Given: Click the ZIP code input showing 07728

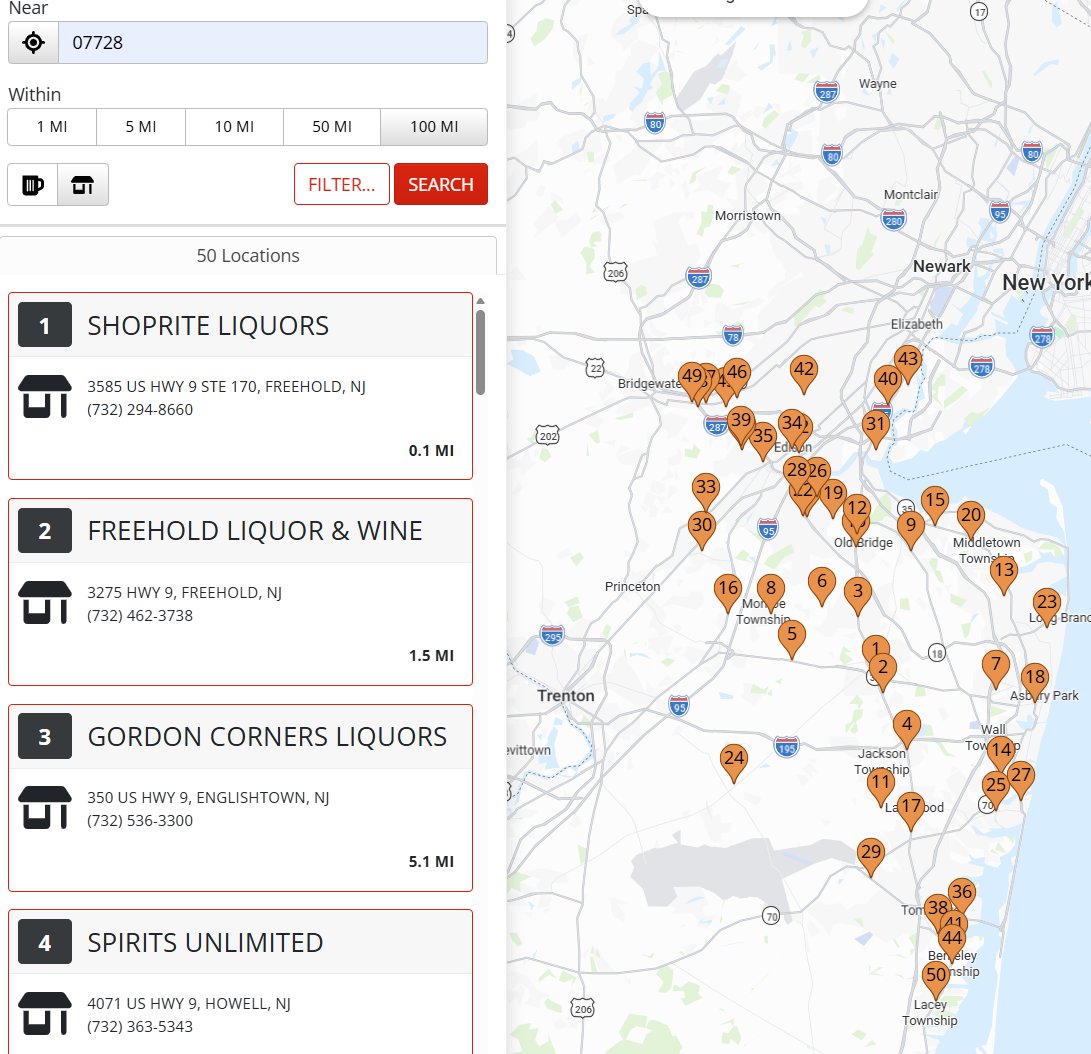Looking at the screenshot, I should coord(270,42).
